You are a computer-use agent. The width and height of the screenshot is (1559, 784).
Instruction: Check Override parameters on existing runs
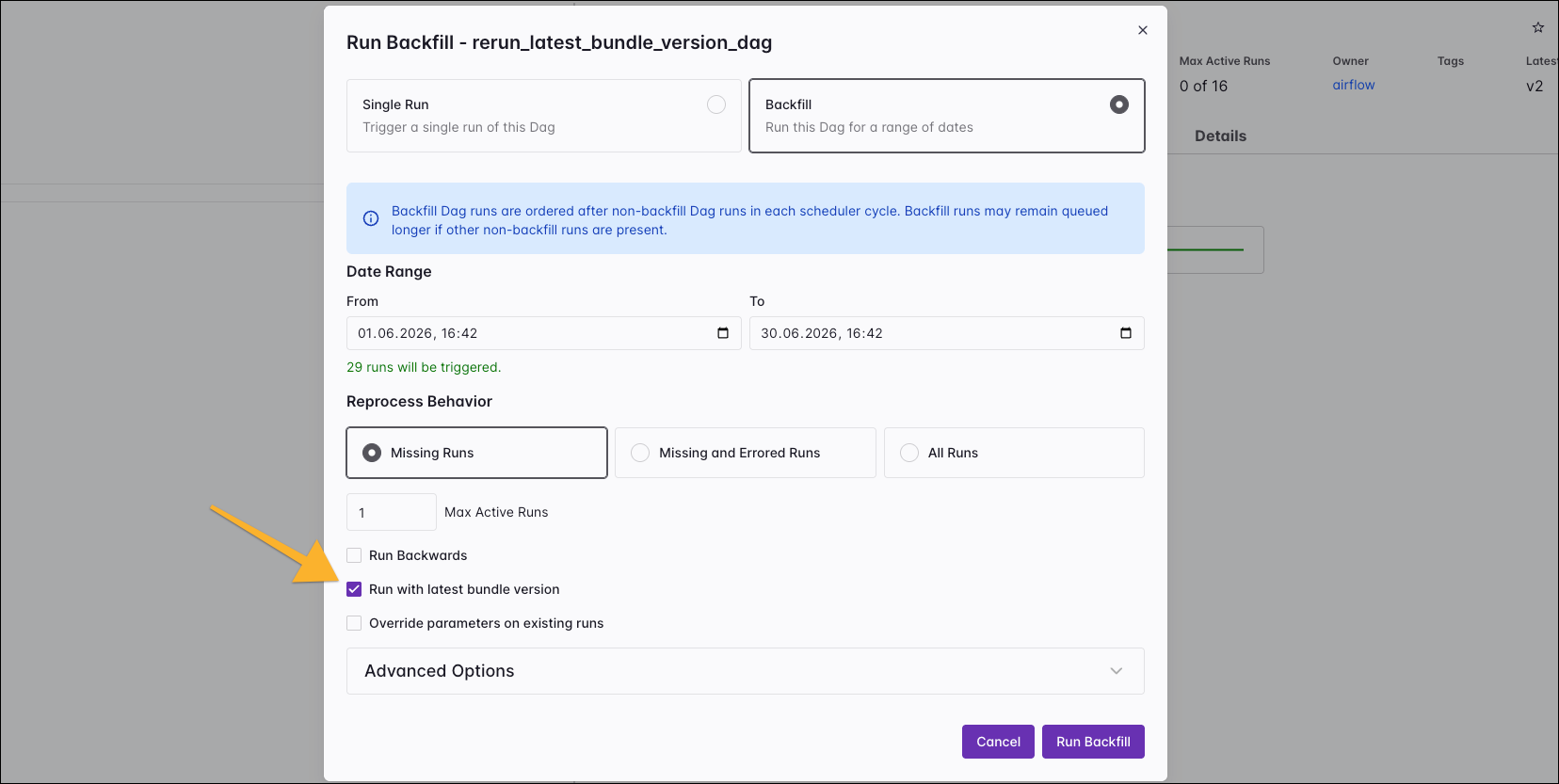[x=354, y=623]
